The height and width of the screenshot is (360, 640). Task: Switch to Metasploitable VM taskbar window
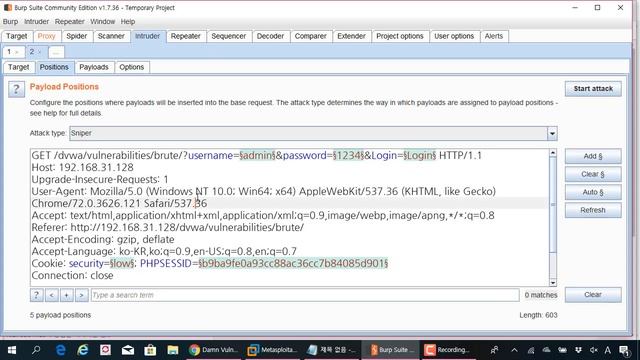tap(273, 350)
